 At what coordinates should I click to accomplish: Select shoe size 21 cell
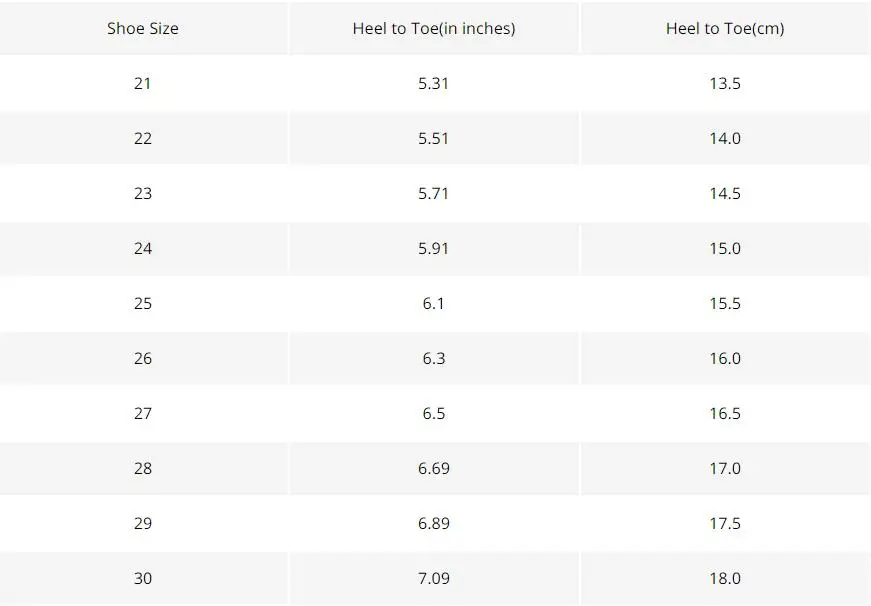point(143,83)
